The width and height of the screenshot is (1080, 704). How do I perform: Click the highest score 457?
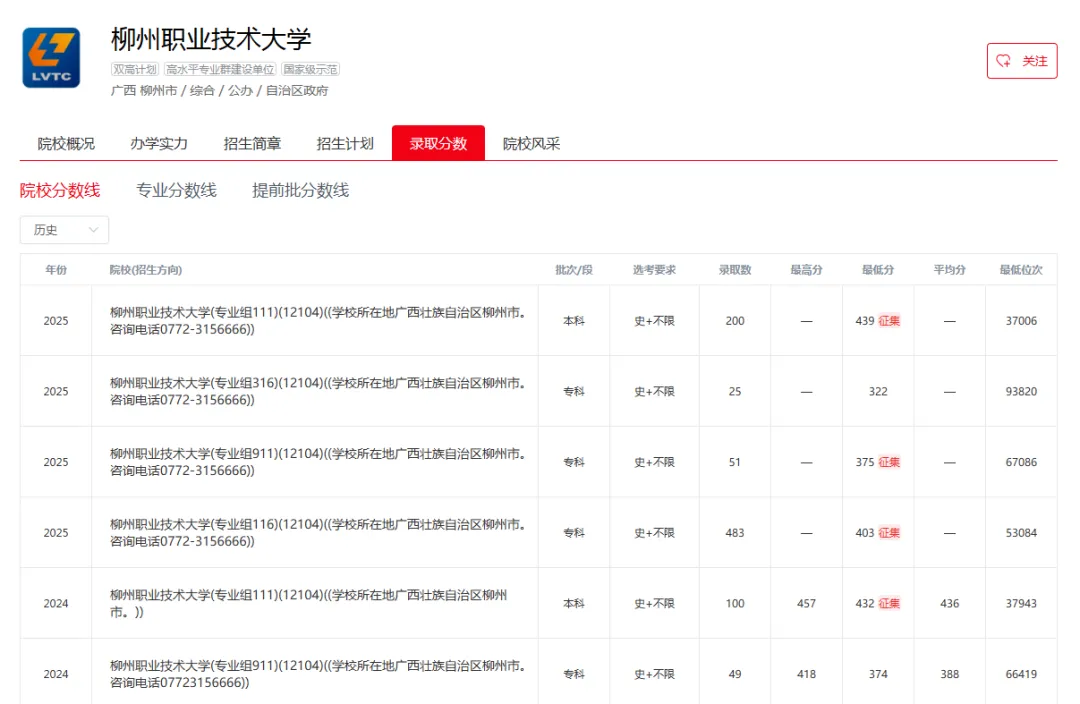tap(807, 603)
